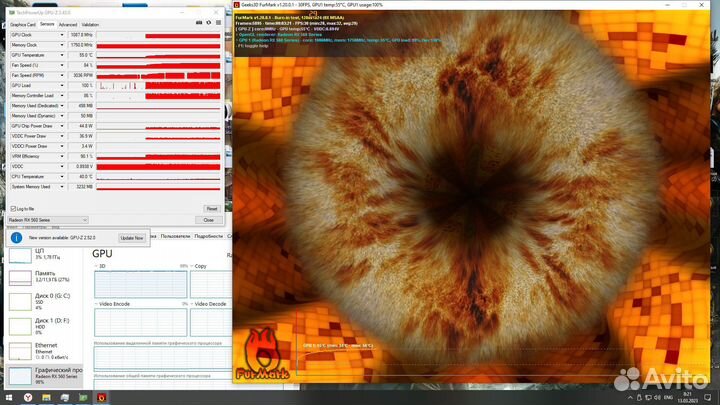Select Диск 1 (D: F:) in Task Manager
Viewport: 720px width, 405px height.
pyautogui.click(x=44, y=326)
